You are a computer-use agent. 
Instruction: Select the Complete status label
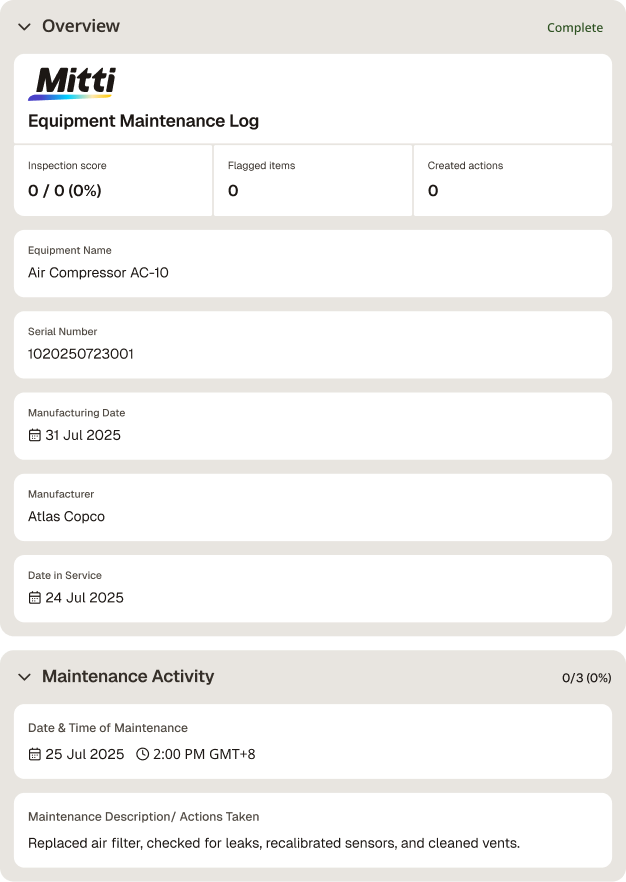[x=575, y=28]
